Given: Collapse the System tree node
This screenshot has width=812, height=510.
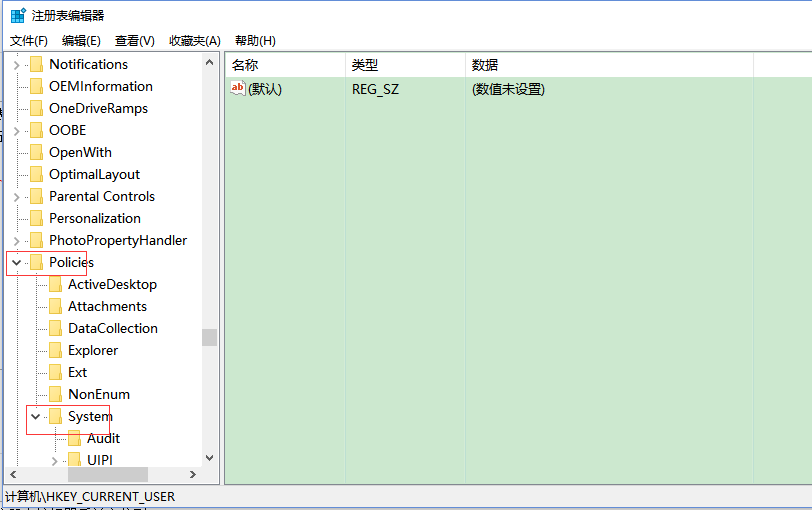Looking at the screenshot, I should (35, 416).
